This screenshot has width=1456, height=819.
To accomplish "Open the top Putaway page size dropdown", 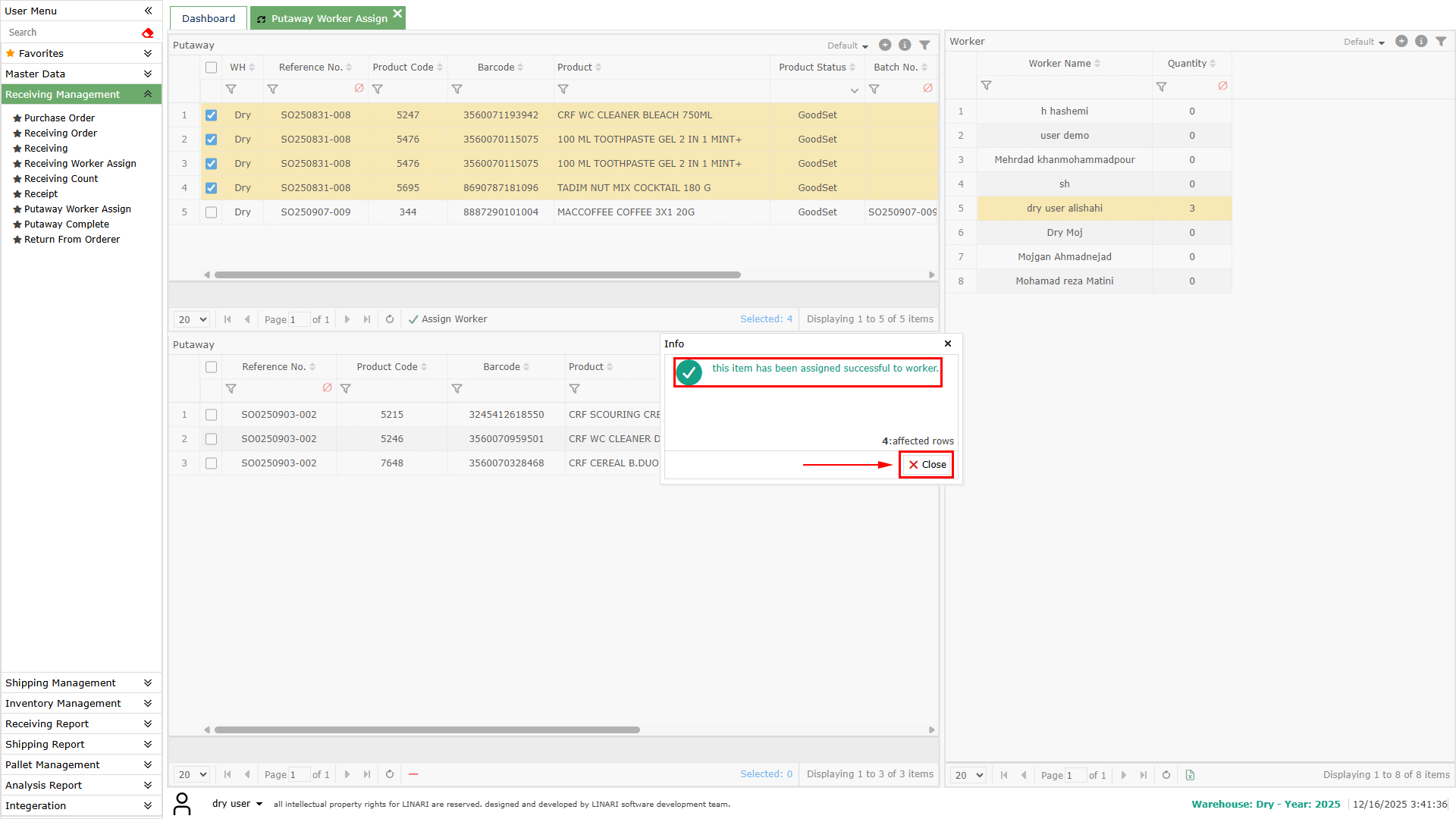I will (192, 319).
